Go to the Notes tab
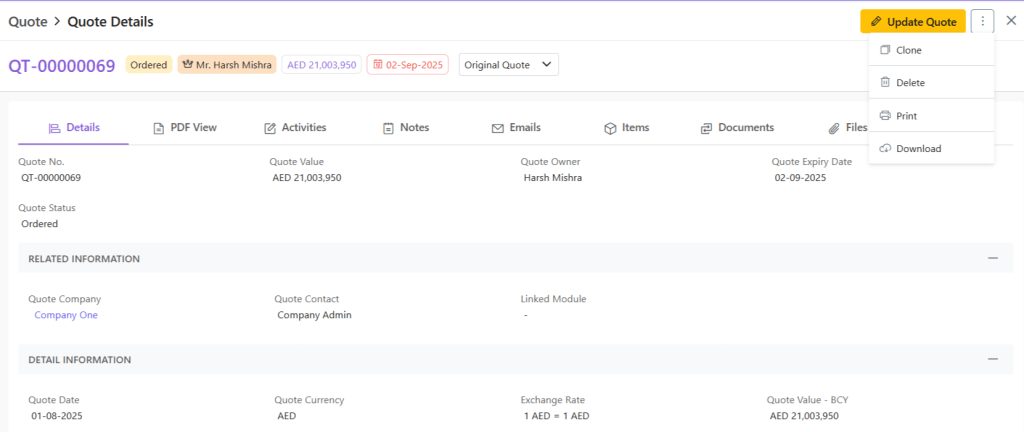This screenshot has width=1024, height=432. pos(406,128)
